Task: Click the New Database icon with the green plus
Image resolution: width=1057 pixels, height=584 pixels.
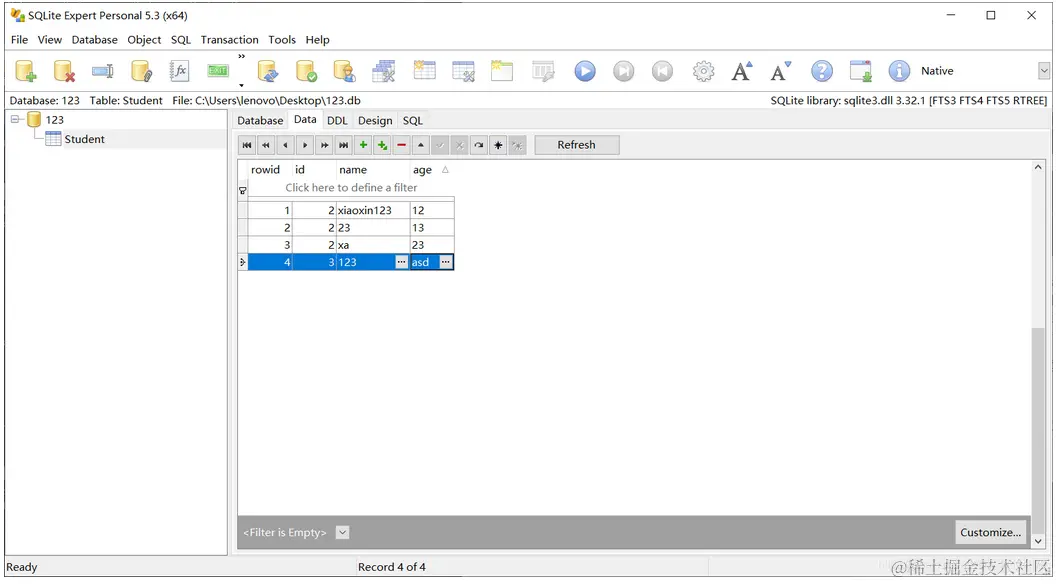Action: point(26,71)
